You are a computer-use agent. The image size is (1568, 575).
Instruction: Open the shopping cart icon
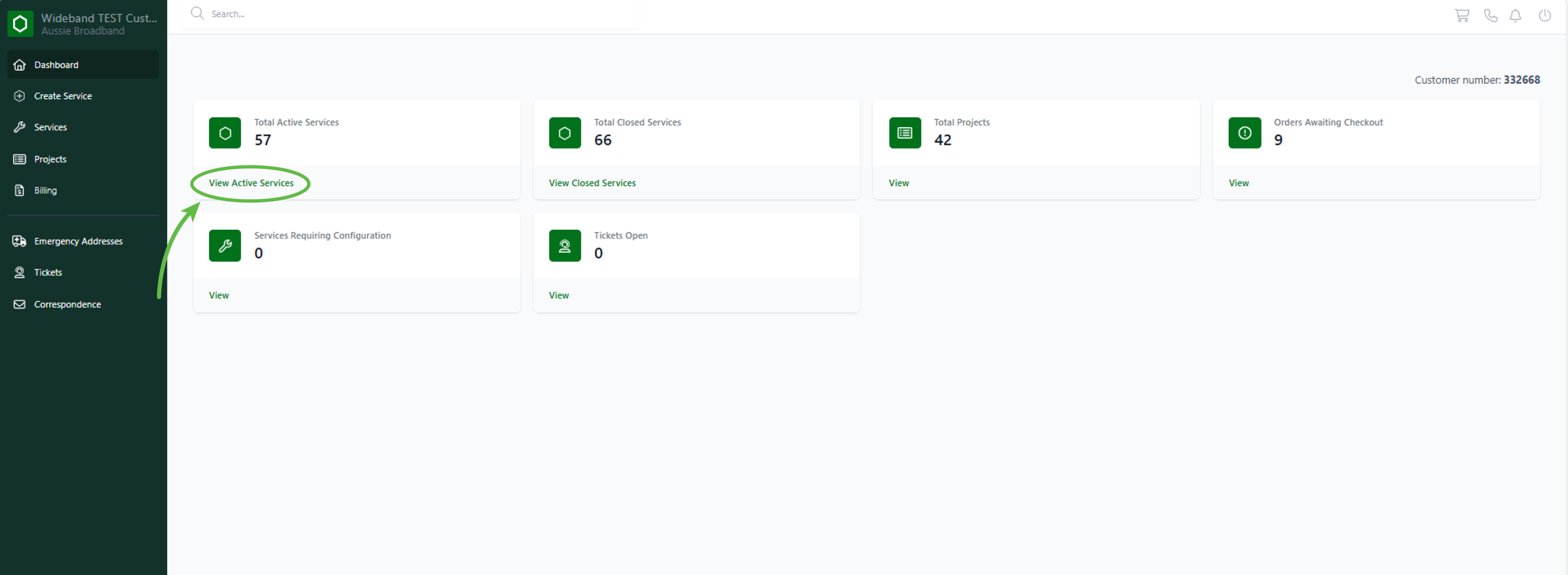click(1461, 15)
